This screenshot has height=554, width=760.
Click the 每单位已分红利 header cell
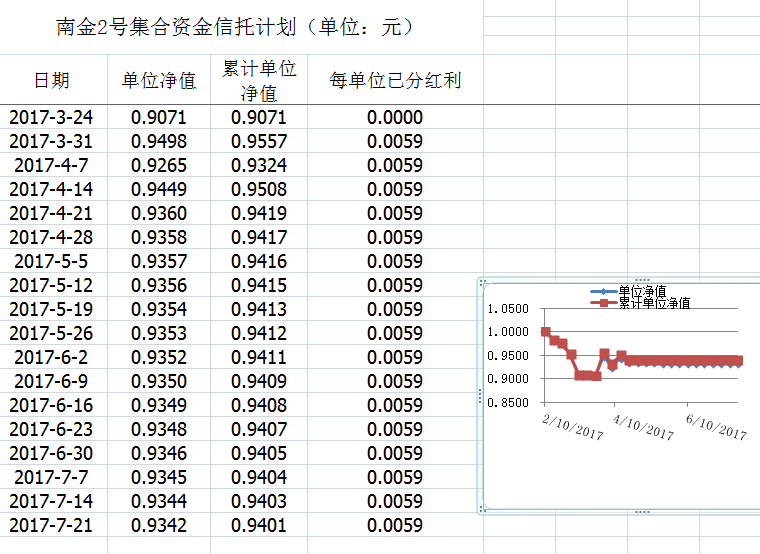(395, 80)
